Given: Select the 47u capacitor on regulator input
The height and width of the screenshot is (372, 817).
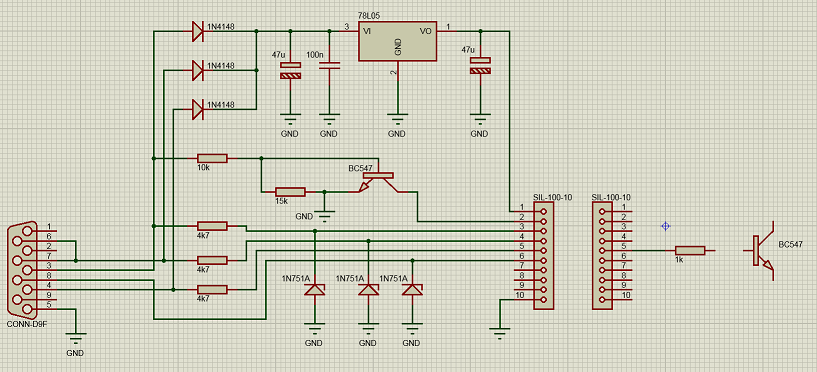Looking at the screenshot, I should (290, 70).
